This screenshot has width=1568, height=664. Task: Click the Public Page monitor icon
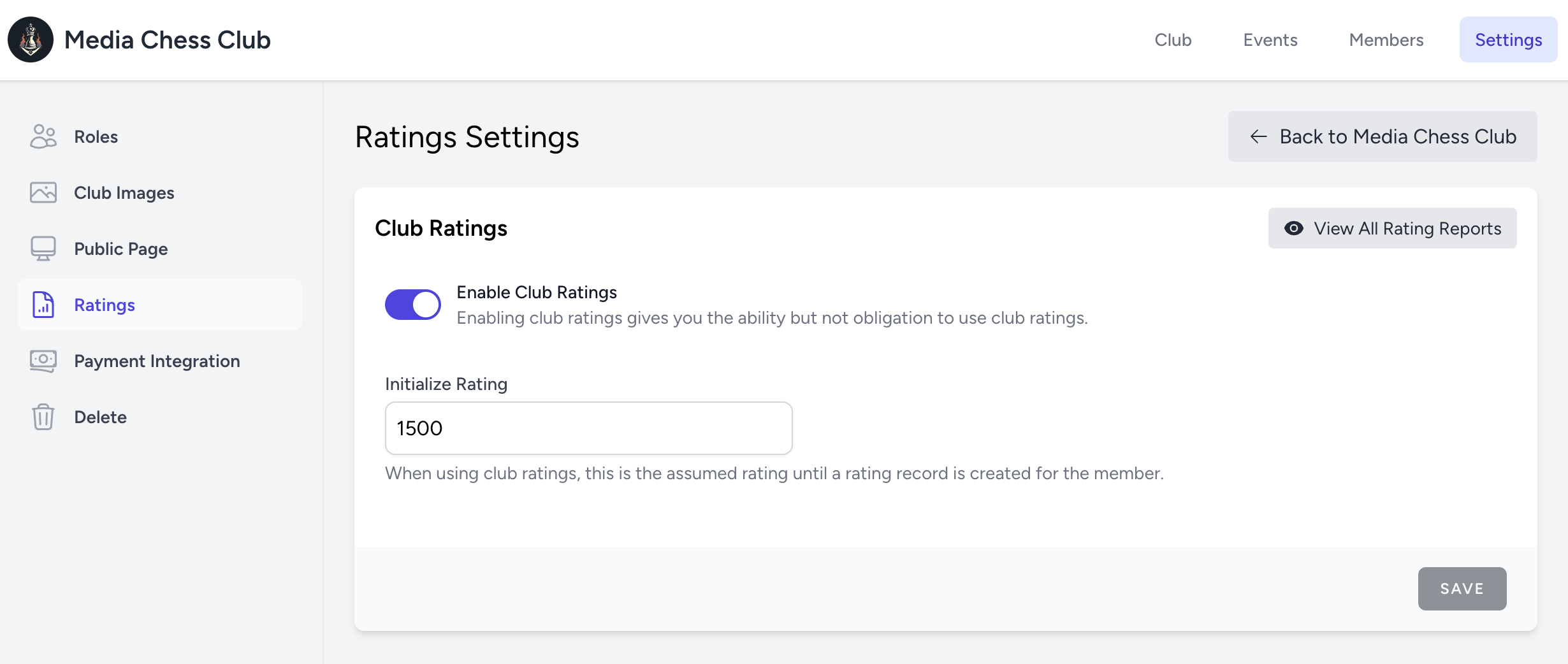43,249
